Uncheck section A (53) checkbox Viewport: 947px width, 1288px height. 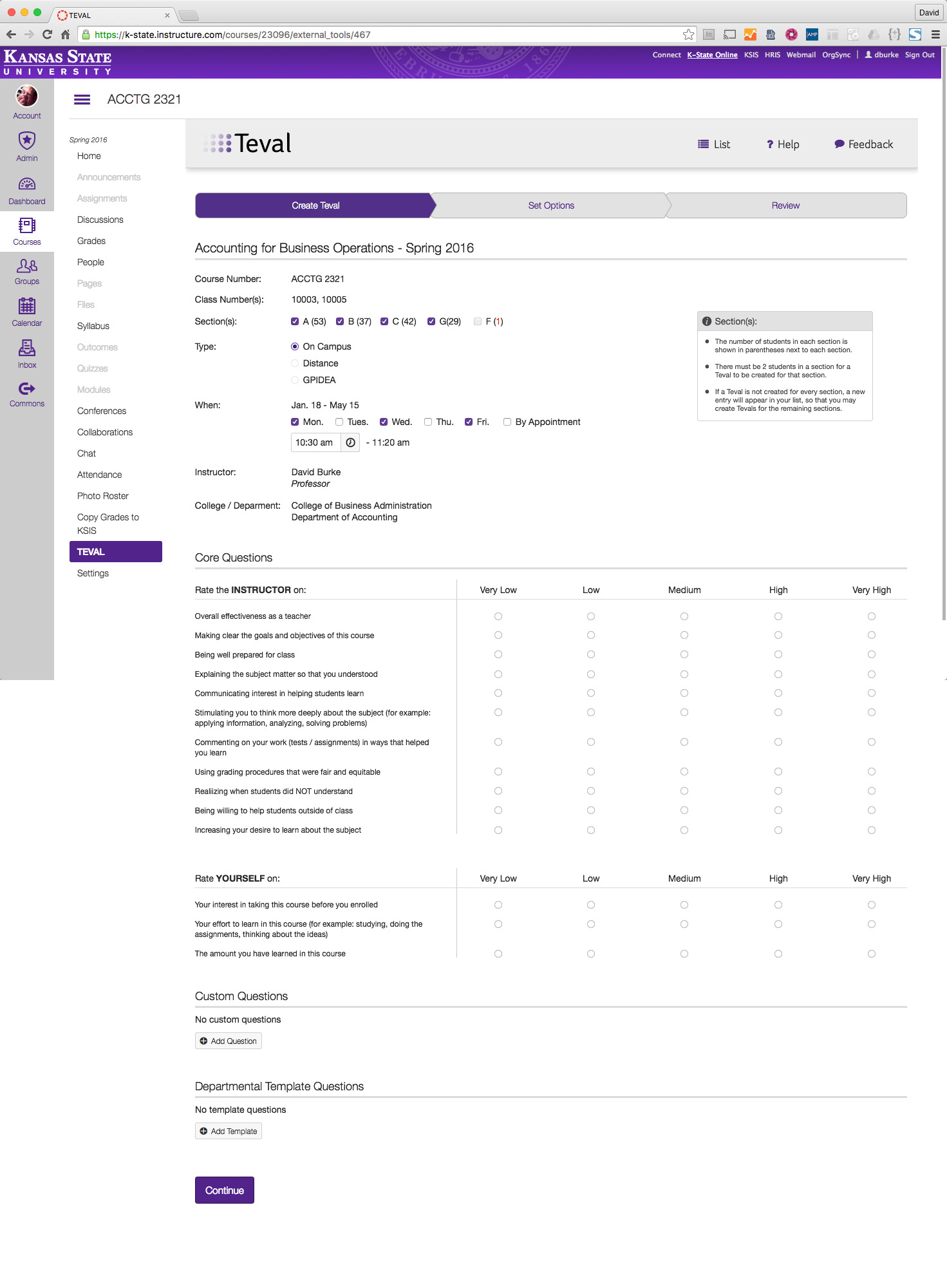click(x=295, y=321)
